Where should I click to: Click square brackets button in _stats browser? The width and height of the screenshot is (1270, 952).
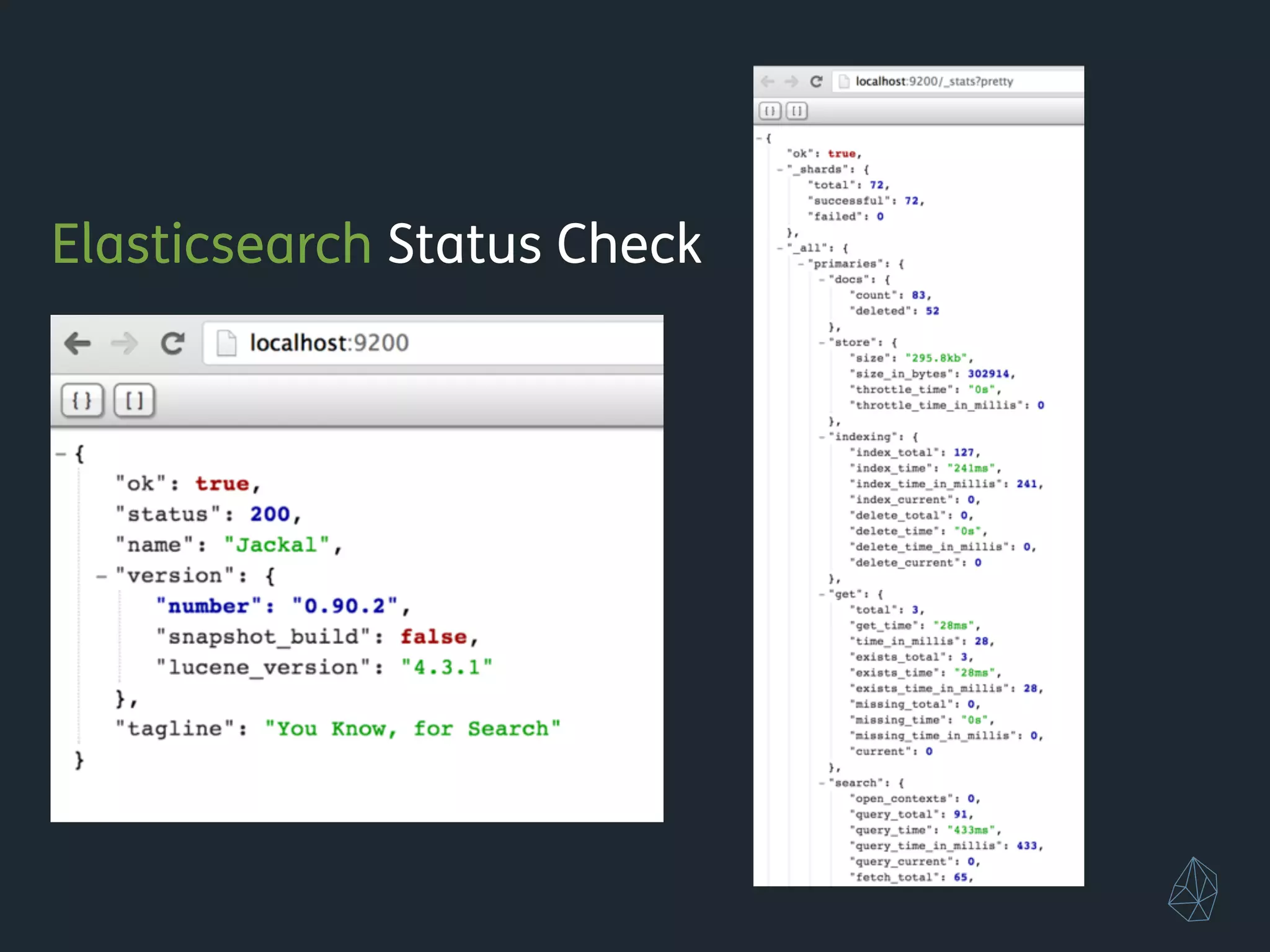coord(797,111)
